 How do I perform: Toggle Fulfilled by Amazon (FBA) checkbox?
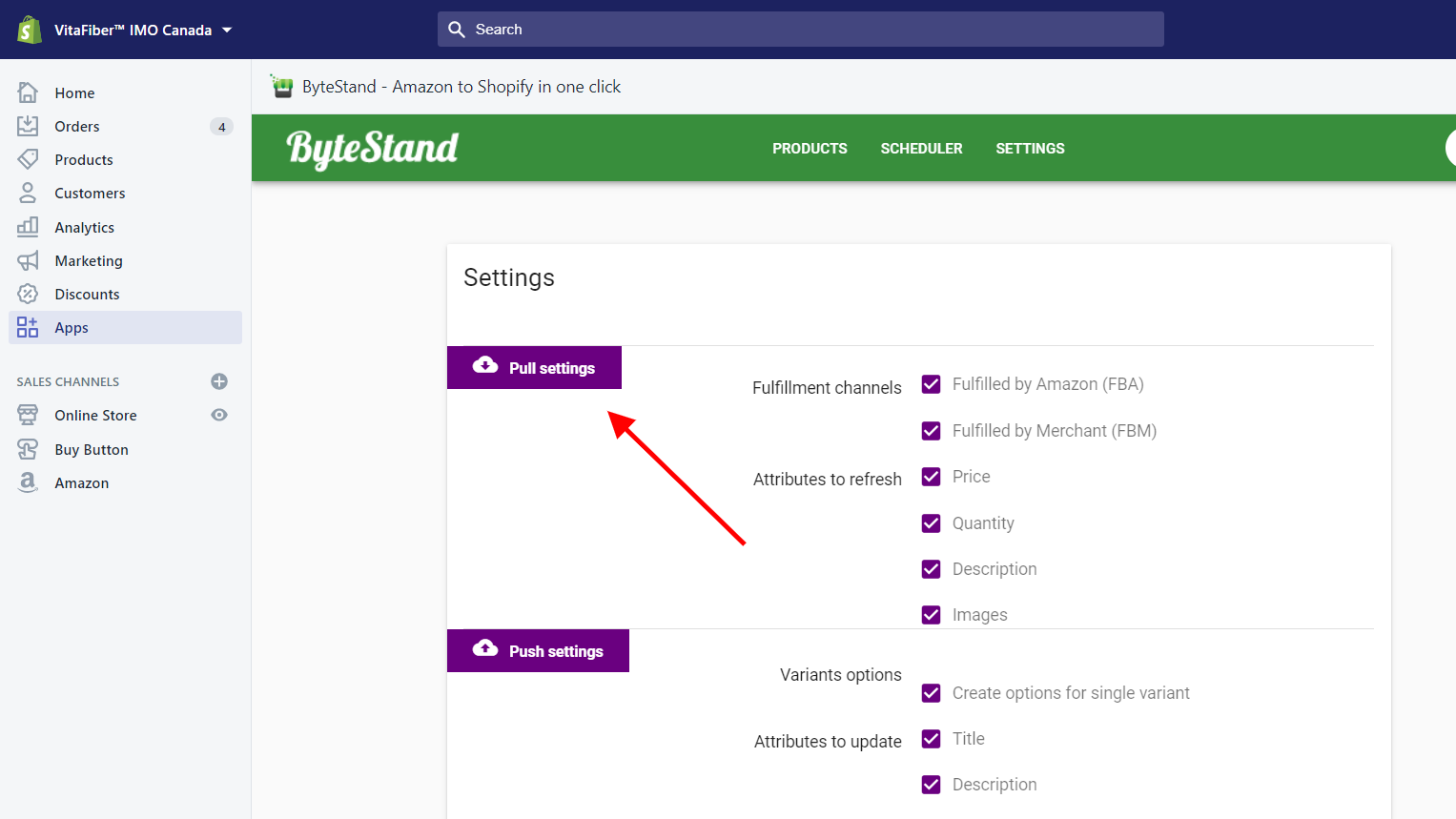click(x=932, y=384)
